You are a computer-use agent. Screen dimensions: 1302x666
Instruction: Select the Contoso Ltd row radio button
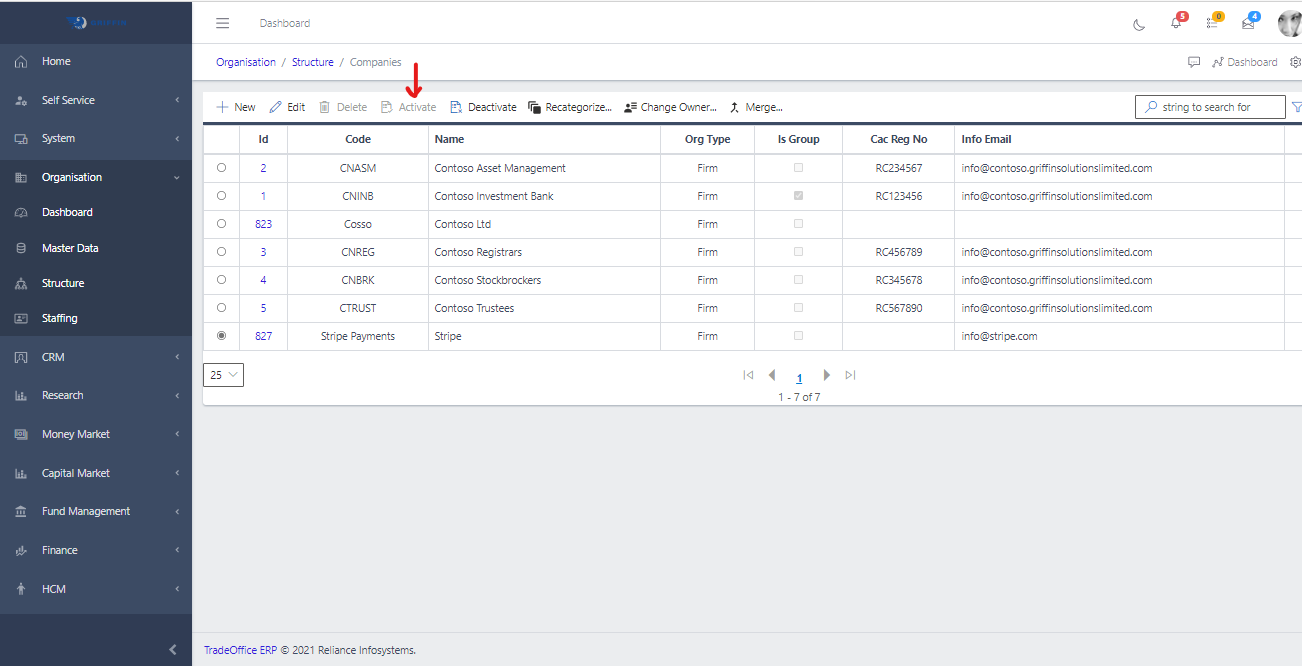click(x=221, y=224)
